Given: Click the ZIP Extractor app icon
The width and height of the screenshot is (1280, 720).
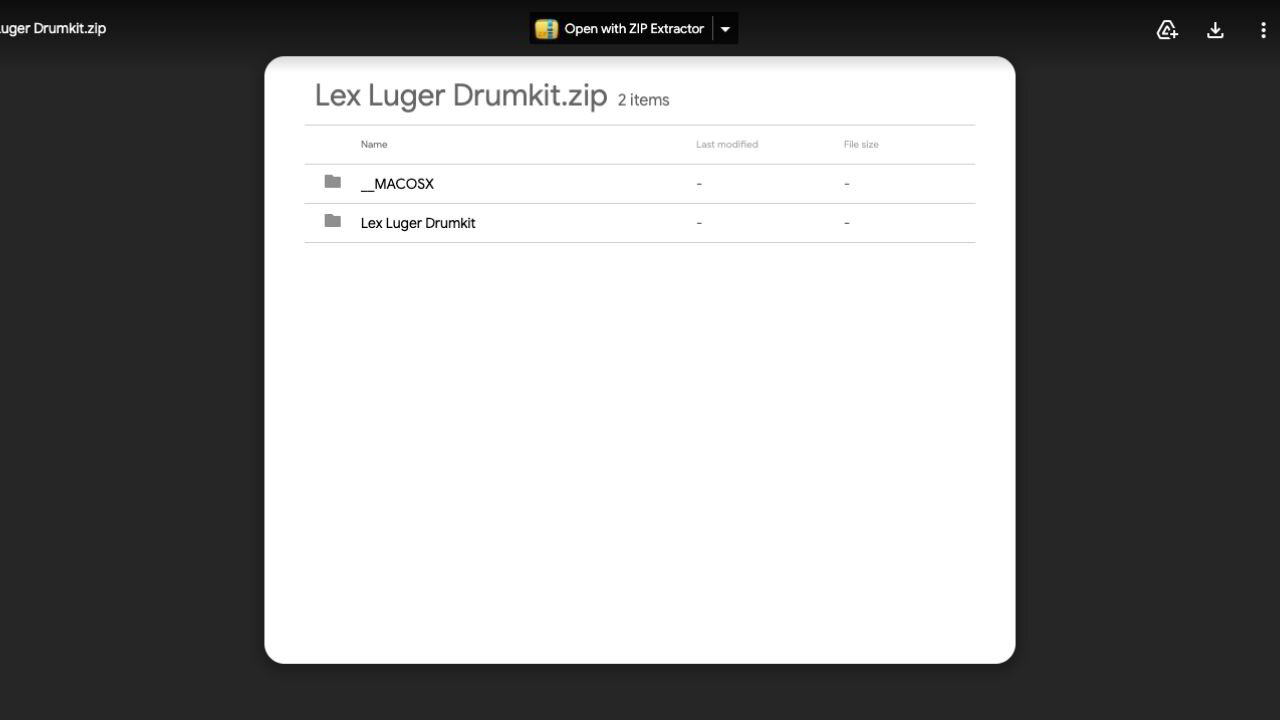Looking at the screenshot, I should tap(546, 29).
